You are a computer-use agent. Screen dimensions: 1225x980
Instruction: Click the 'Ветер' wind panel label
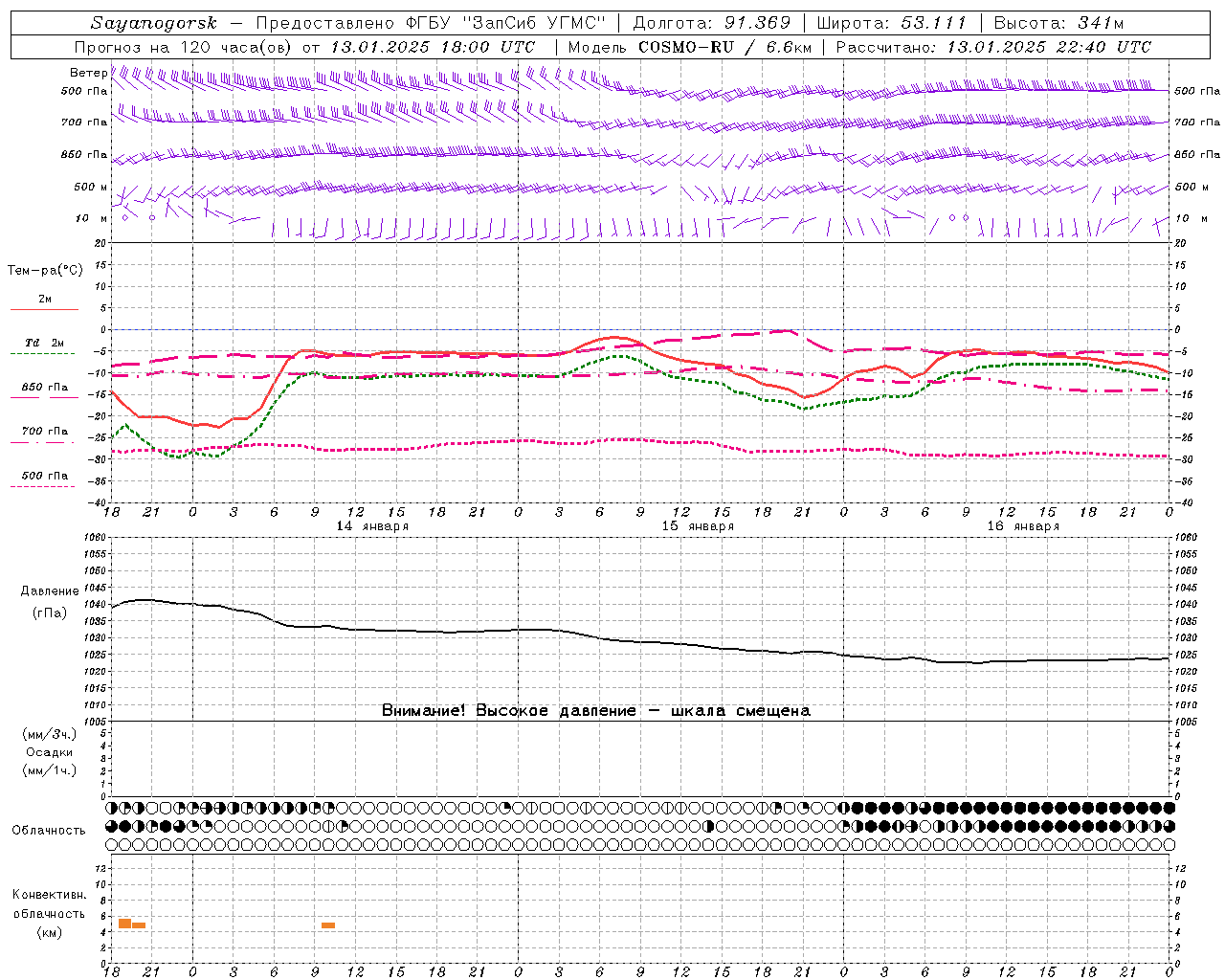click(88, 73)
